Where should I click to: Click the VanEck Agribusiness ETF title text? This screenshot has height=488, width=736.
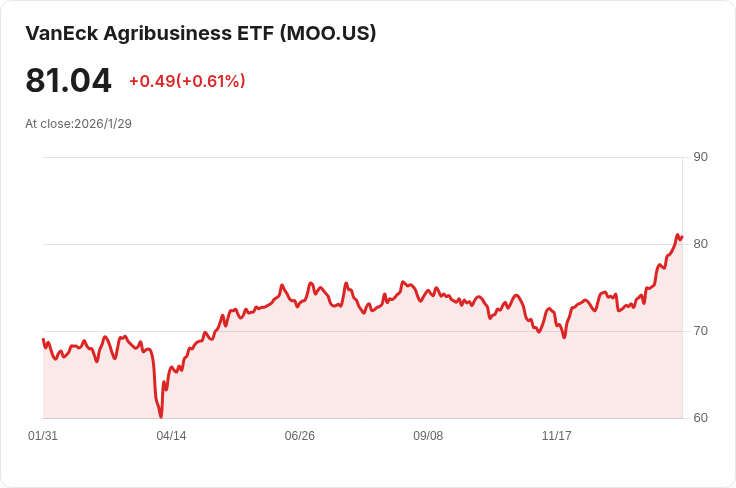150,33
